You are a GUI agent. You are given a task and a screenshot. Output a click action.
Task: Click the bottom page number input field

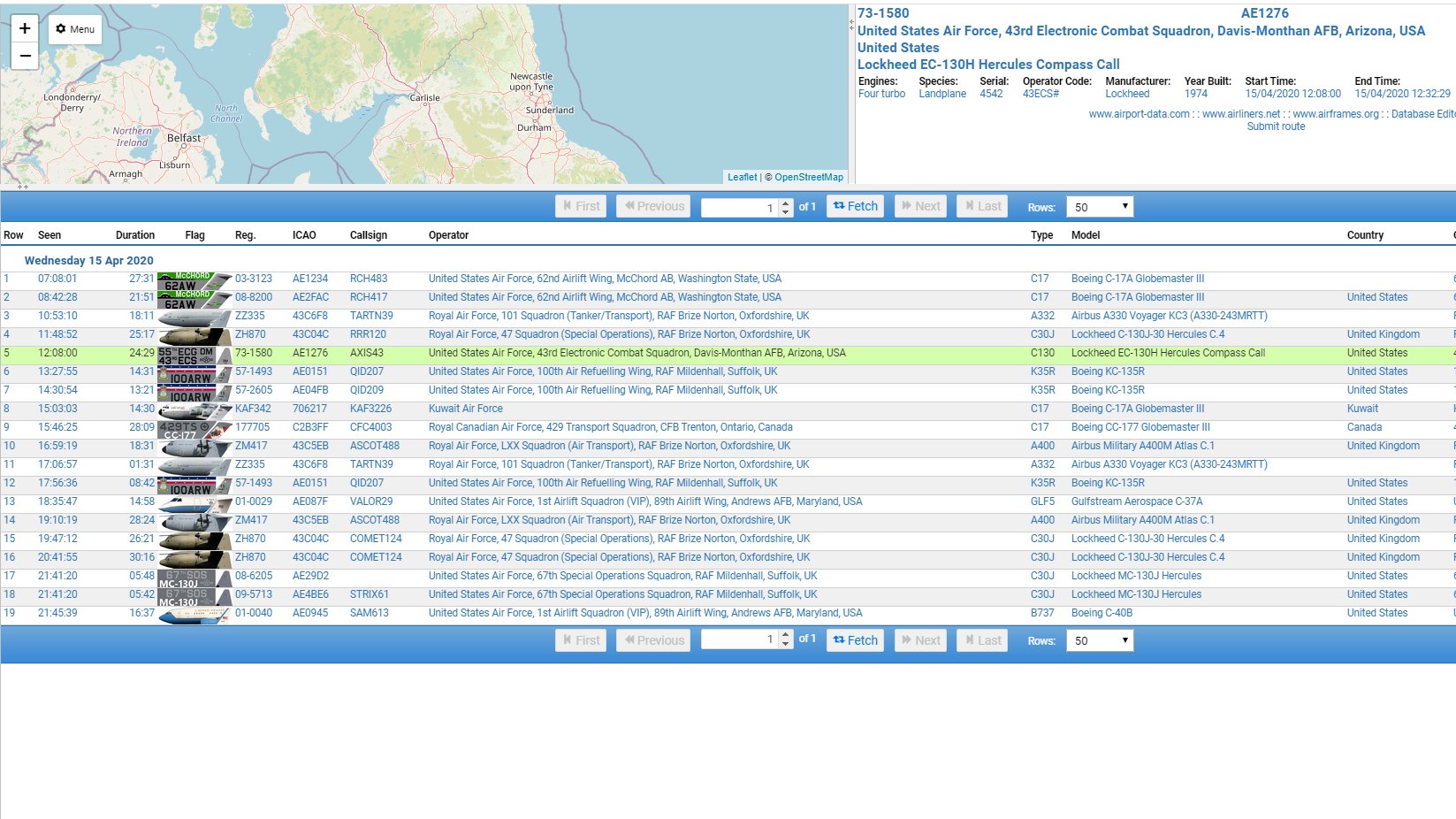click(x=739, y=639)
